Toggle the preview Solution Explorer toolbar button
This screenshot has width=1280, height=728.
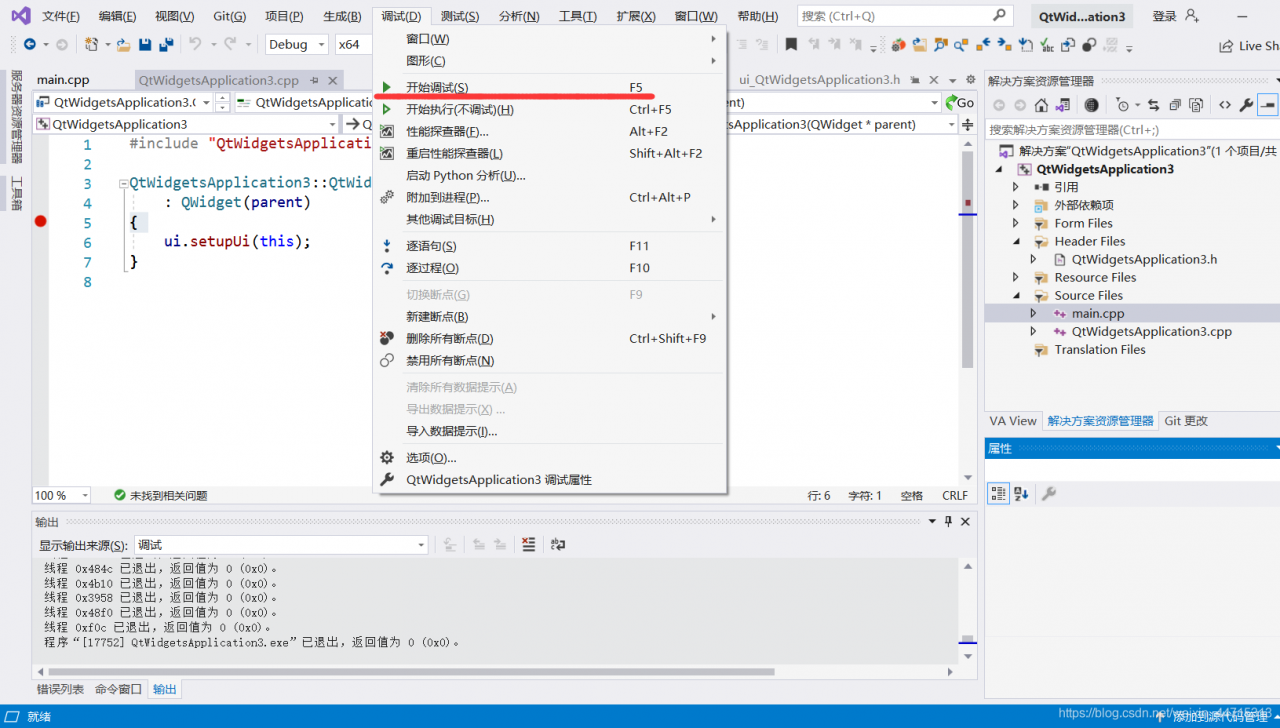pos(1267,105)
